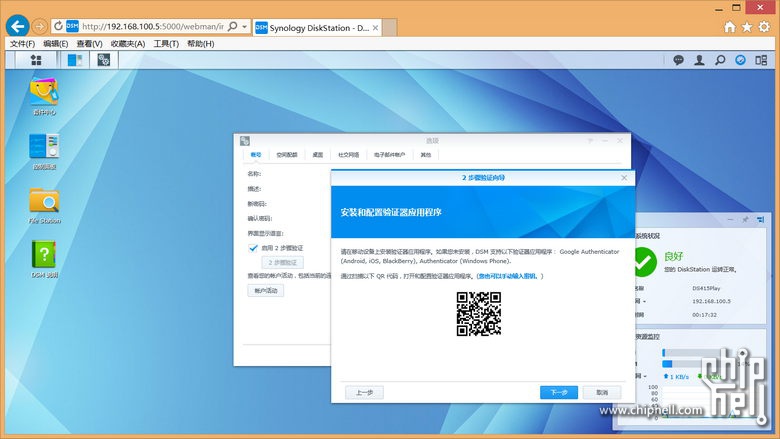The image size is (780, 439).
Task: Select the 帐号 account tab
Action: (x=256, y=155)
